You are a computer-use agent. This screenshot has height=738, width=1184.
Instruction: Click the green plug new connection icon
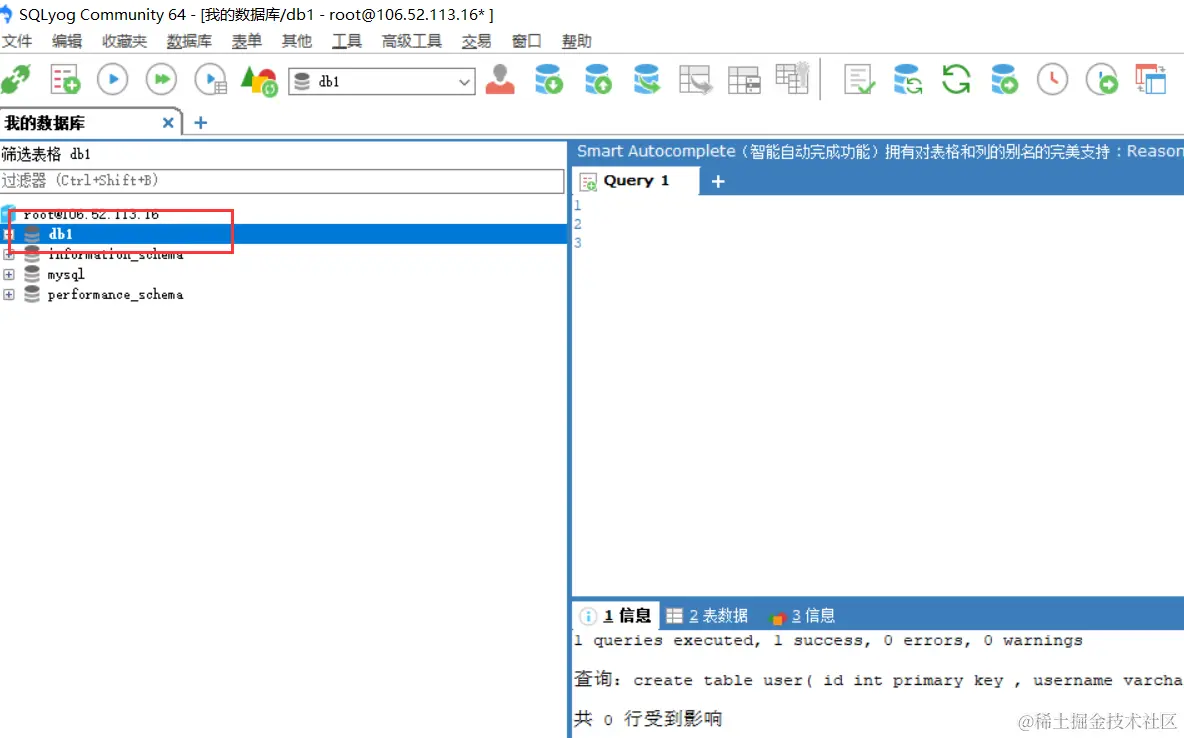16,79
